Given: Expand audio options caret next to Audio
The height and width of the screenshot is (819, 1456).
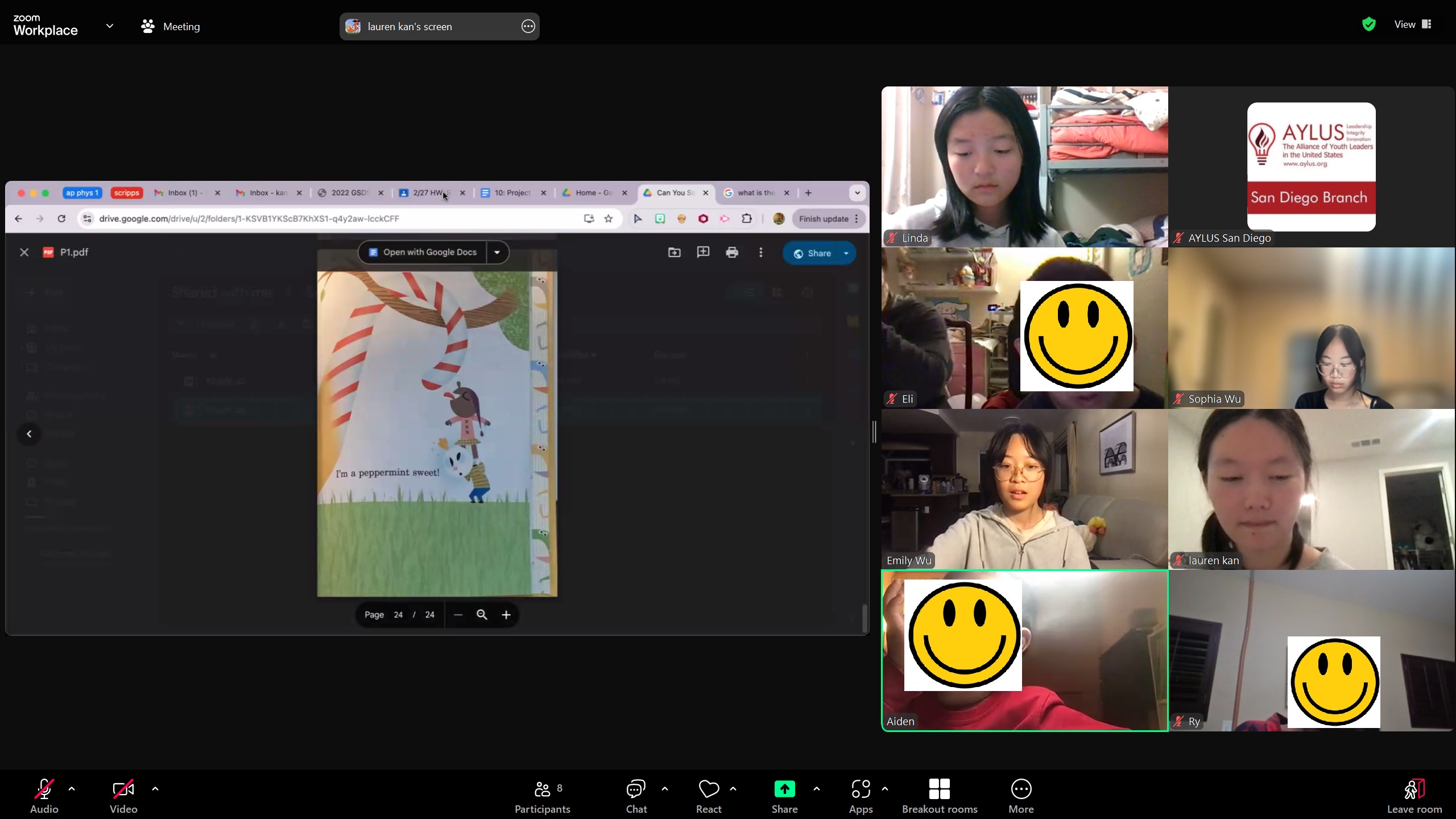Looking at the screenshot, I should coord(72,789).
